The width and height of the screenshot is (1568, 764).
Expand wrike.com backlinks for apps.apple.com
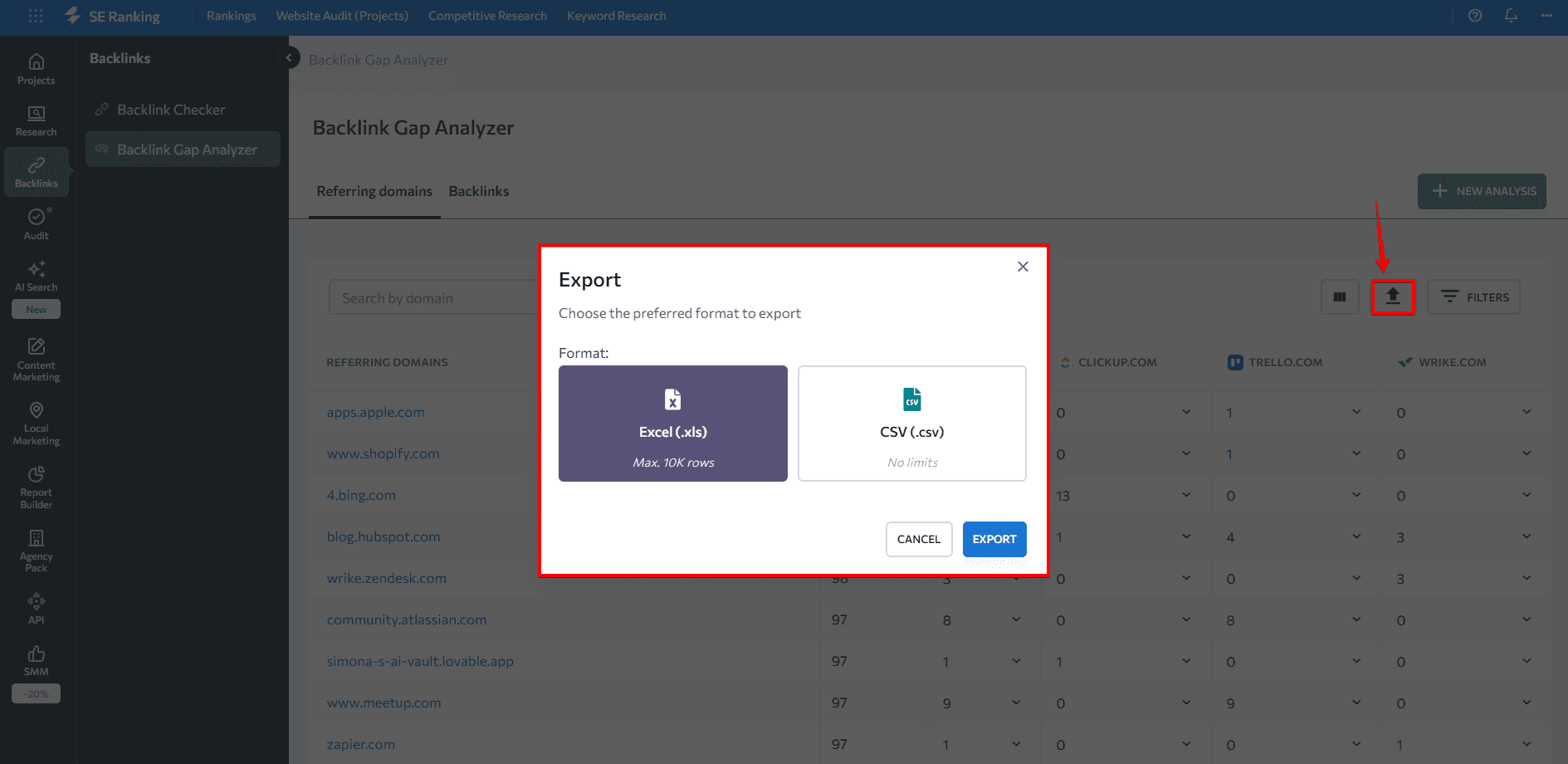(x=1526, y=412)
